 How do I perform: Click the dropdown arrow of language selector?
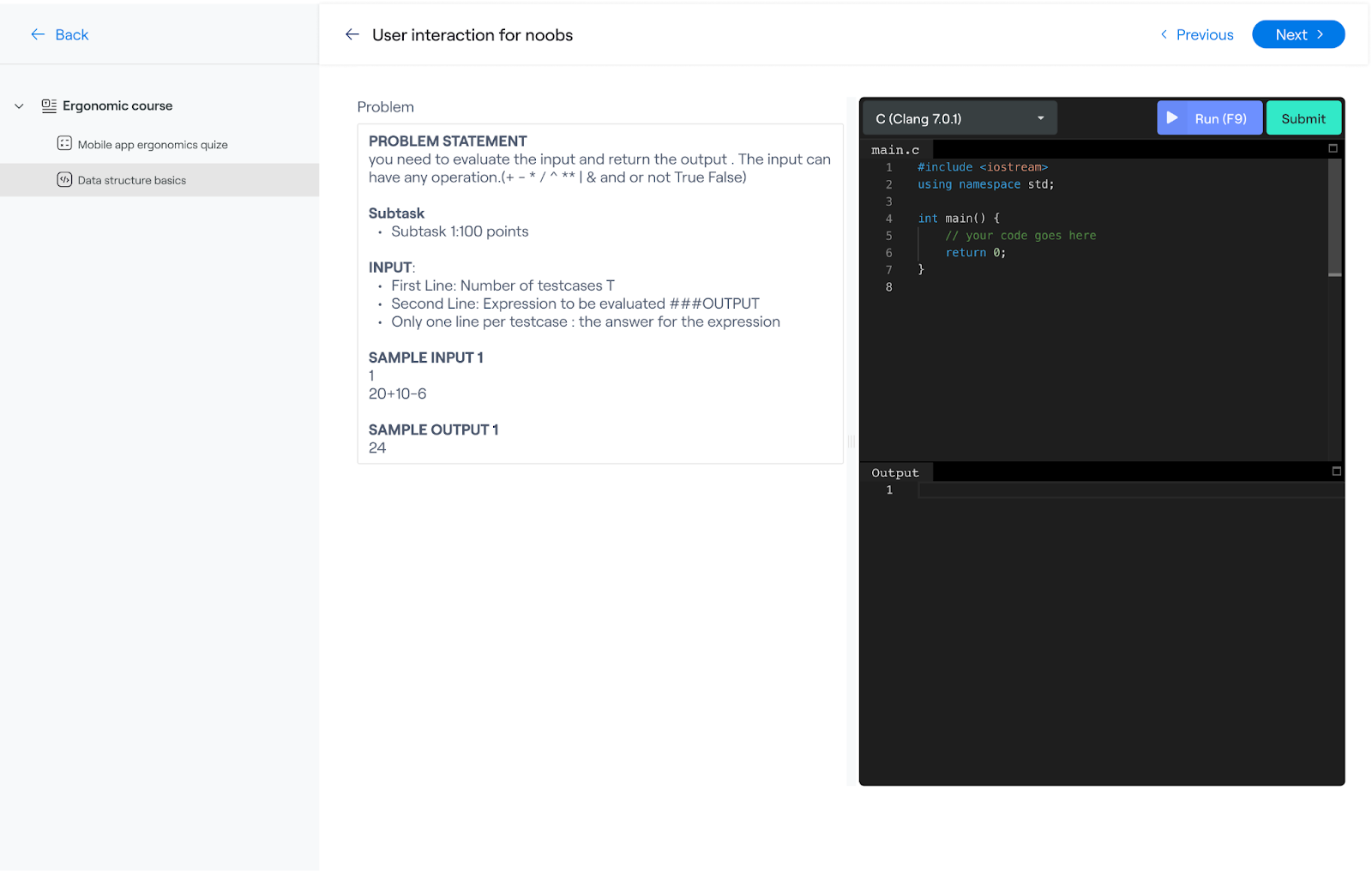pos(1041,118)
